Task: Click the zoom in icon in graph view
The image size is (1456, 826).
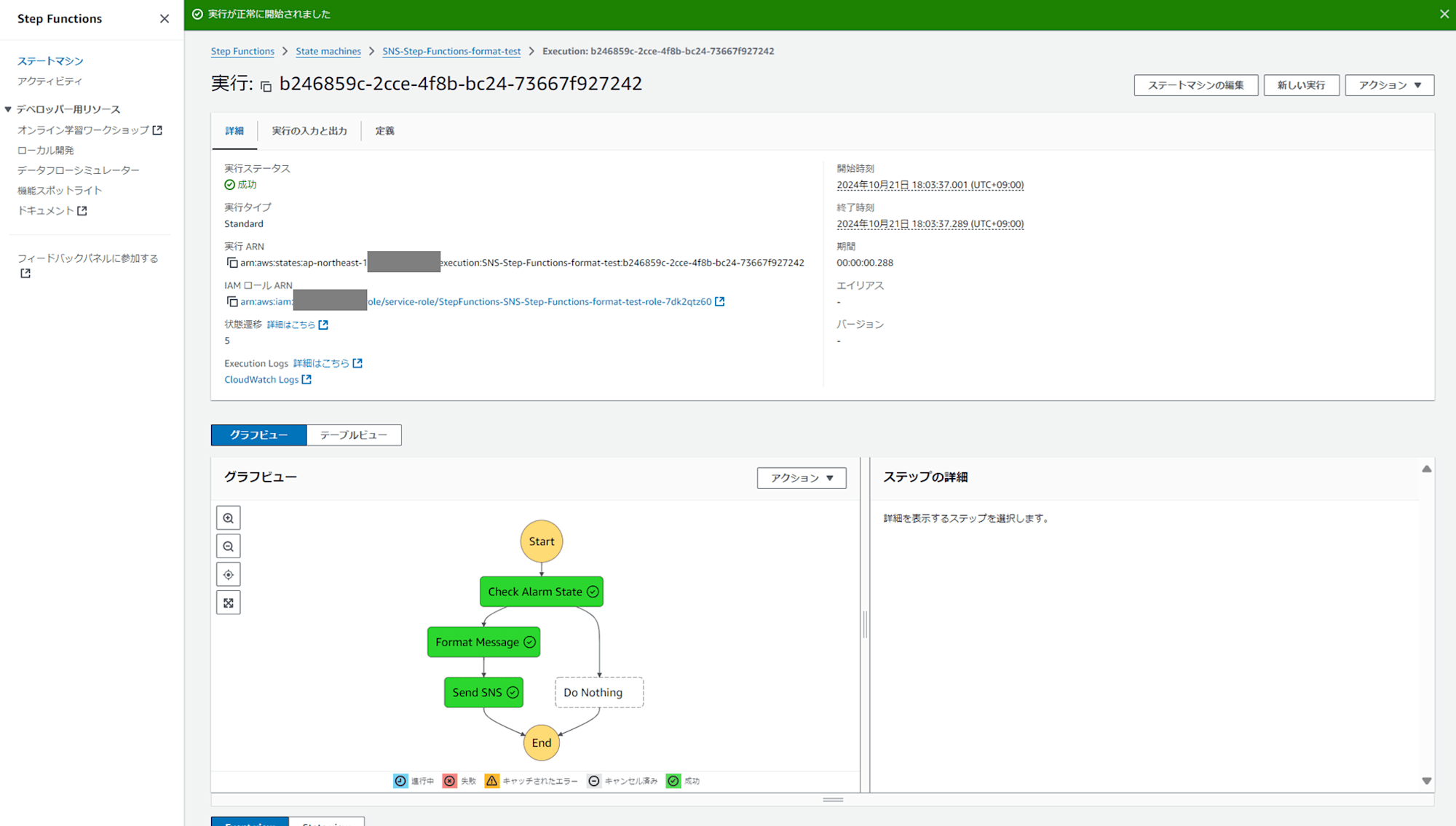Action: pyautogui.click(x=228, y=518)
